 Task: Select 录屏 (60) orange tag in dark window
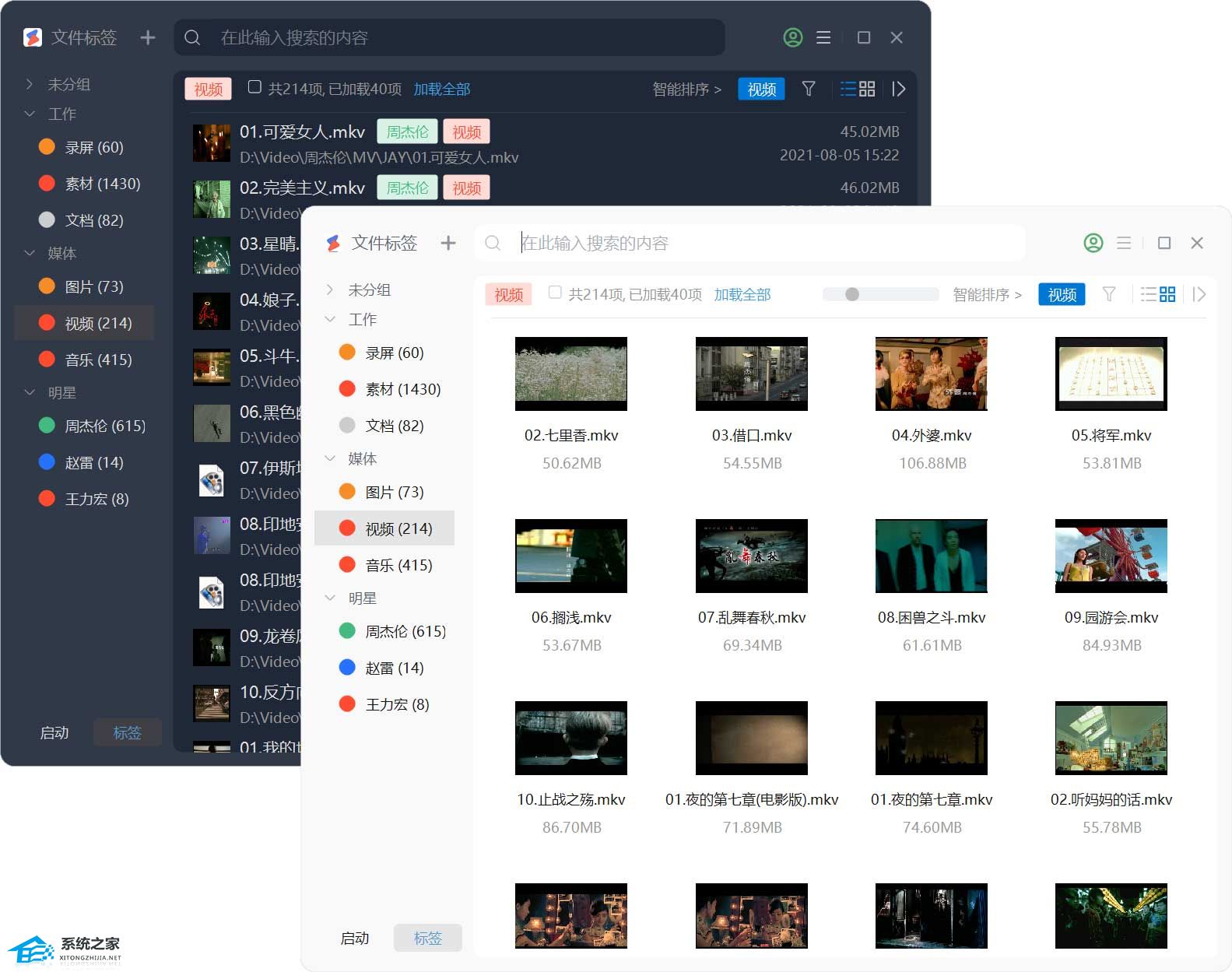(82, 147)
